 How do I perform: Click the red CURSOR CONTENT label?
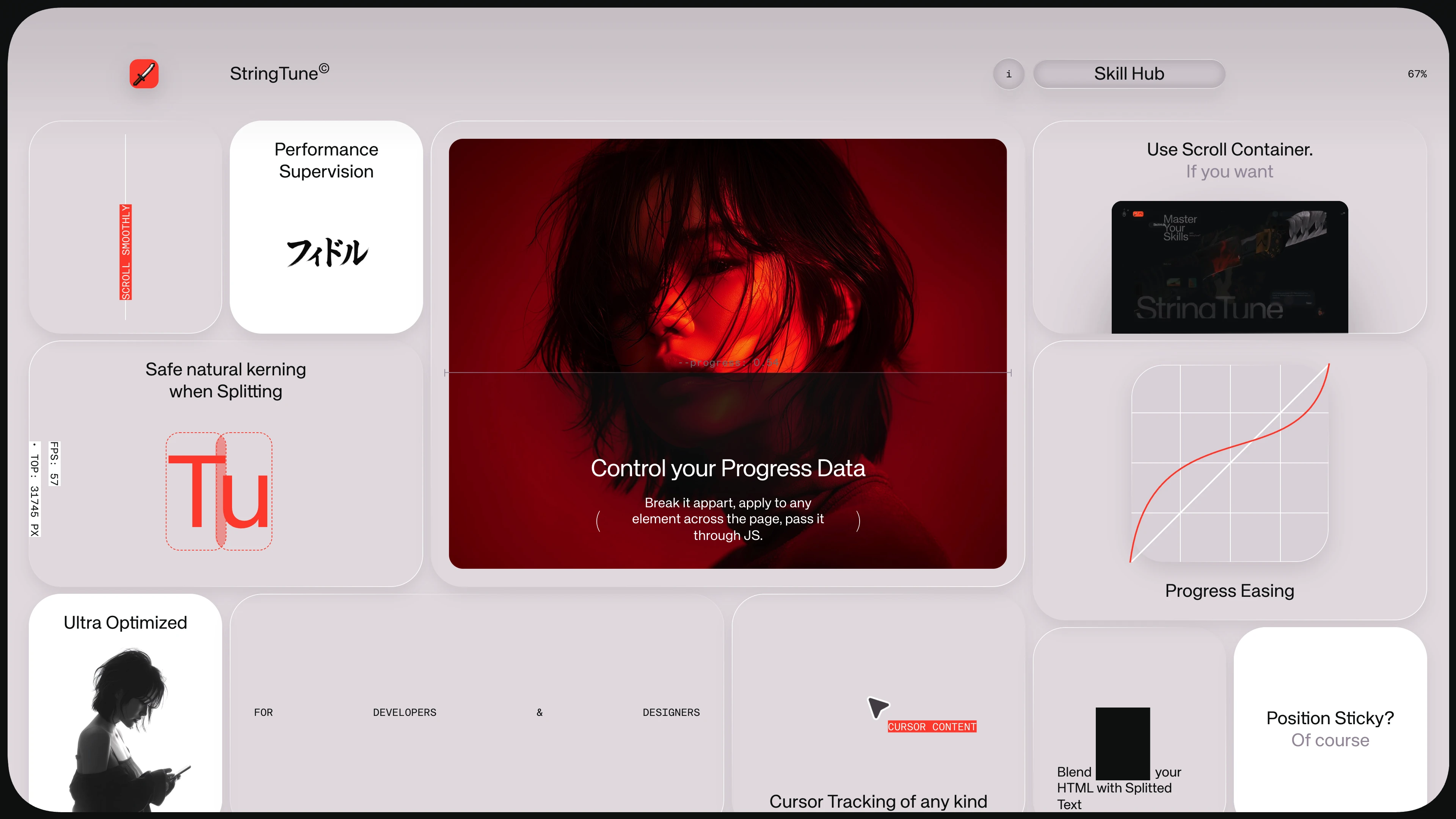coord(932,727)
